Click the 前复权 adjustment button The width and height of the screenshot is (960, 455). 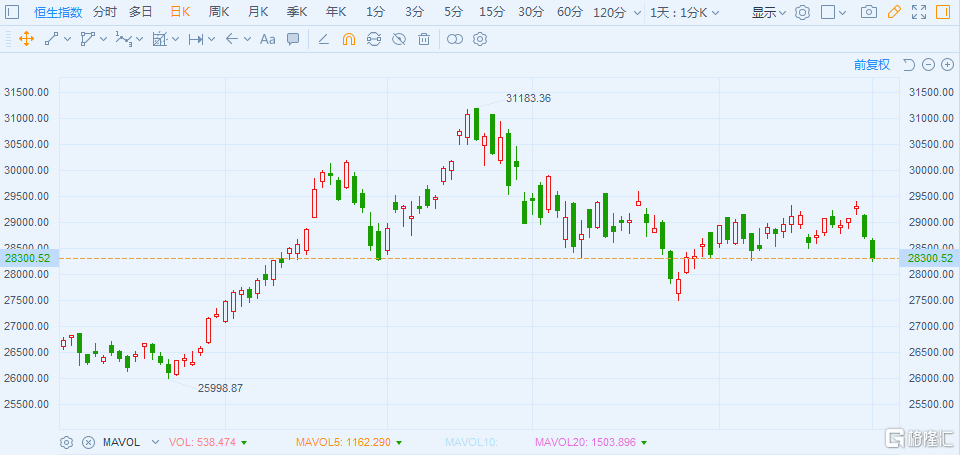(x=872, y=64)
